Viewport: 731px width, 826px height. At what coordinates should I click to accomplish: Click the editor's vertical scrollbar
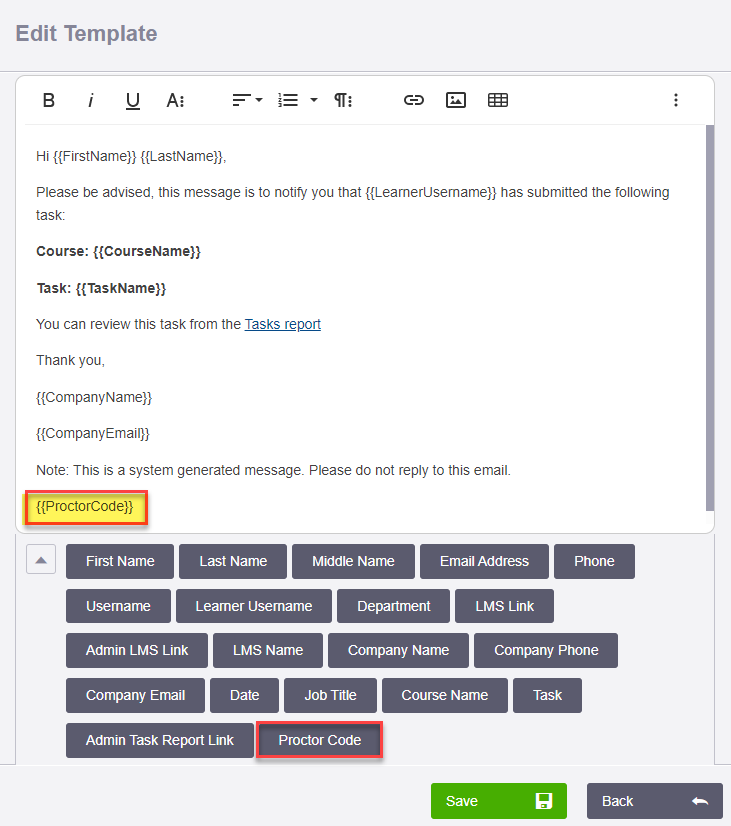pos(710,318)
